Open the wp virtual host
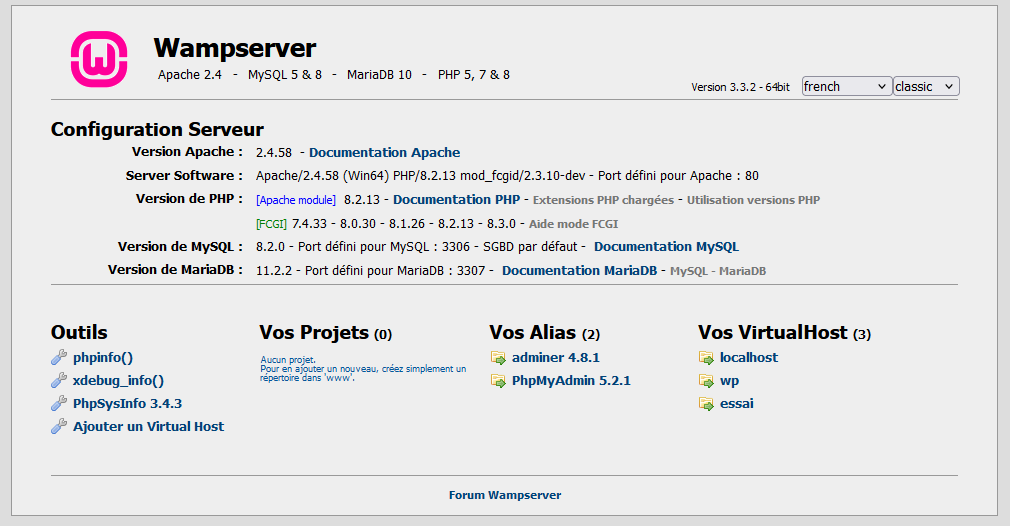Image resolution: width=1010 pixels, height=526 pixels. tap(729, 380)
